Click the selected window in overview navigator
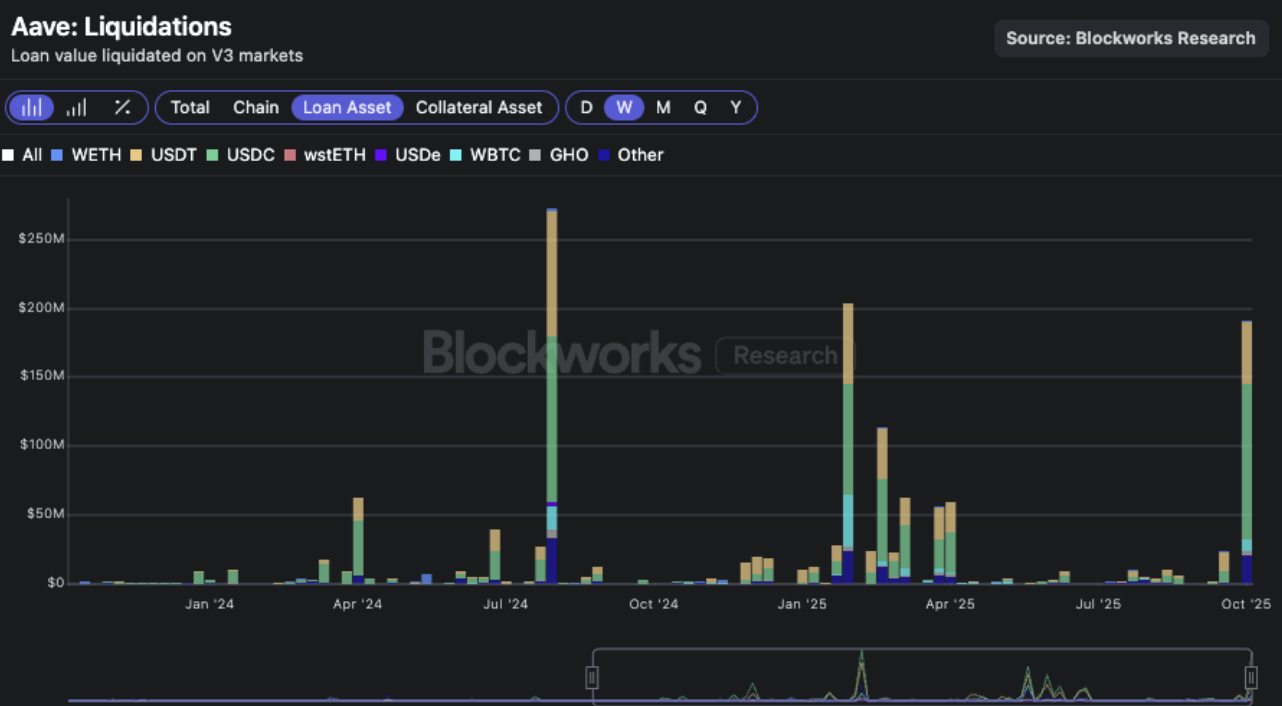The height and width of the screenshot is (706, 1282). point(921,676)
